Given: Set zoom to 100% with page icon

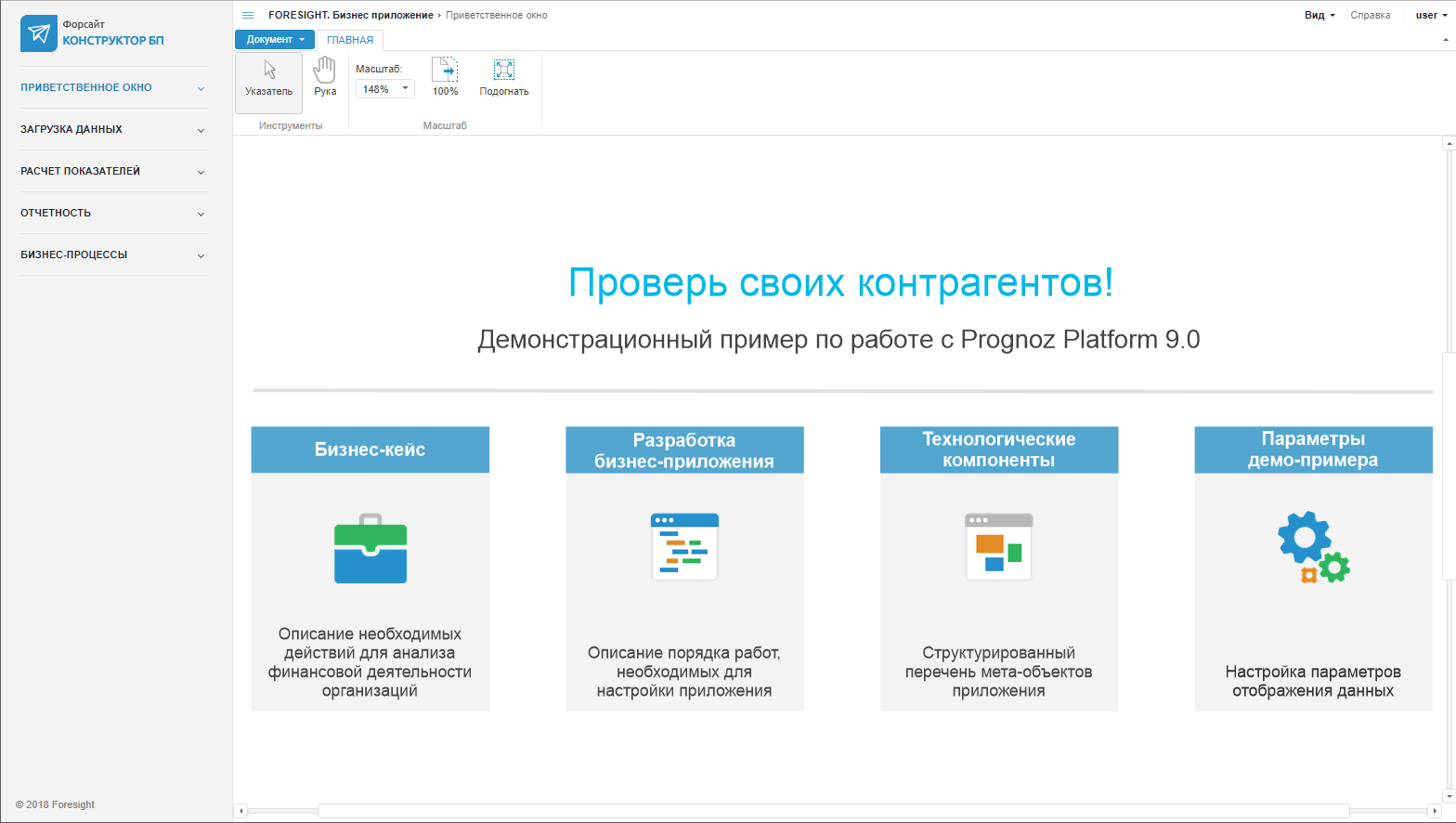Looking at the screenshot, I should click(x=445, y=76).
